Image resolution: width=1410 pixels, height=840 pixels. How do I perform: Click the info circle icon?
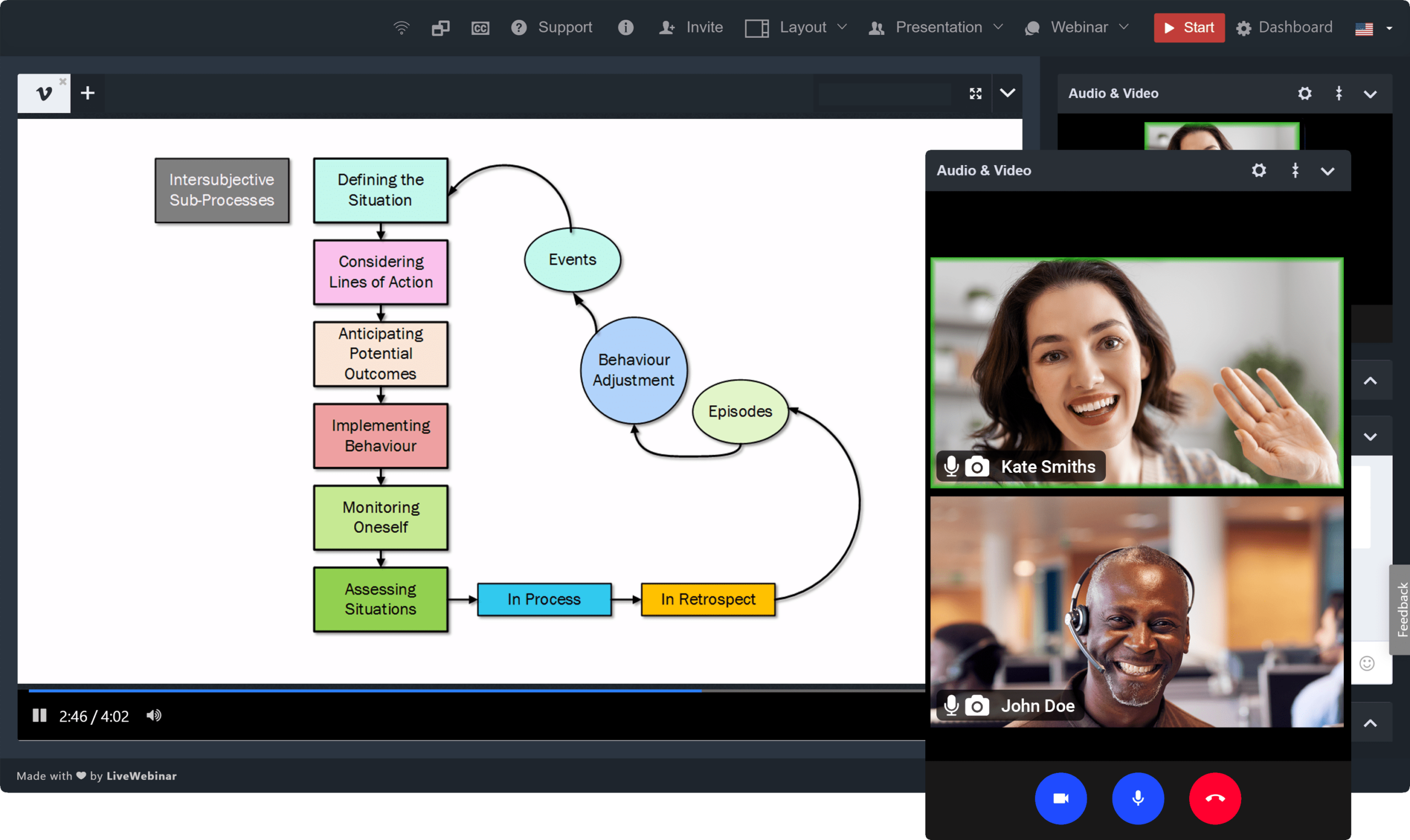[x=625, y=28]
